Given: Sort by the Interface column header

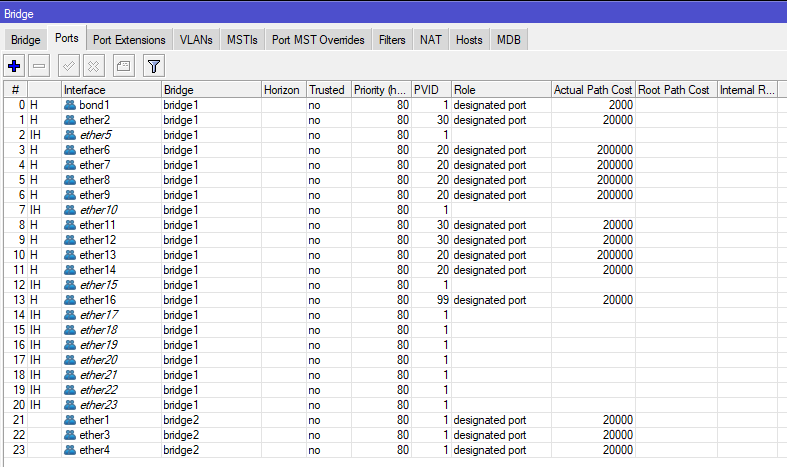Looking at the screenshot, I should pyautogui.click(x=111, y=90).
